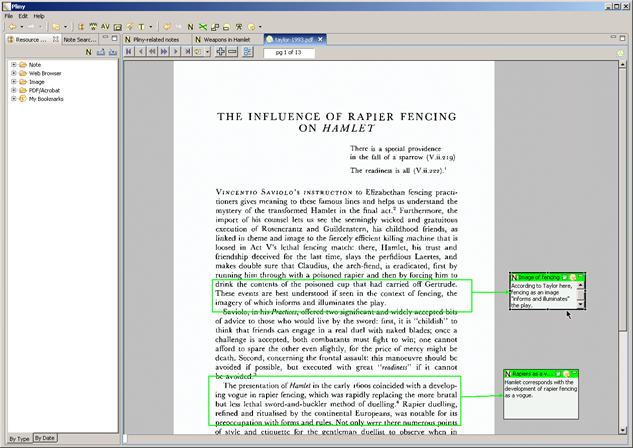This screenshot has height=448, width=633.
Task: Expand the My Bookmarks node in tree
Action: [x=14, y=98]
